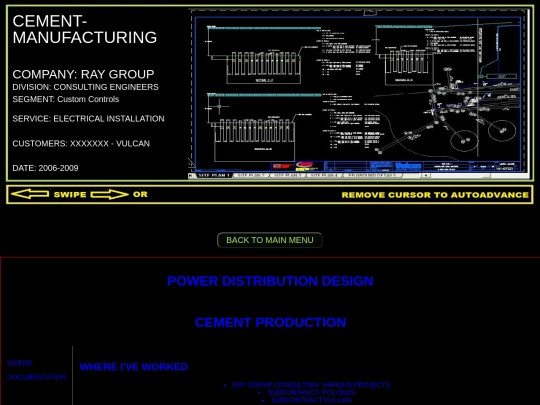Click the REMOVE CURSOR TO AUTOADVANCE text

(435, 195)
